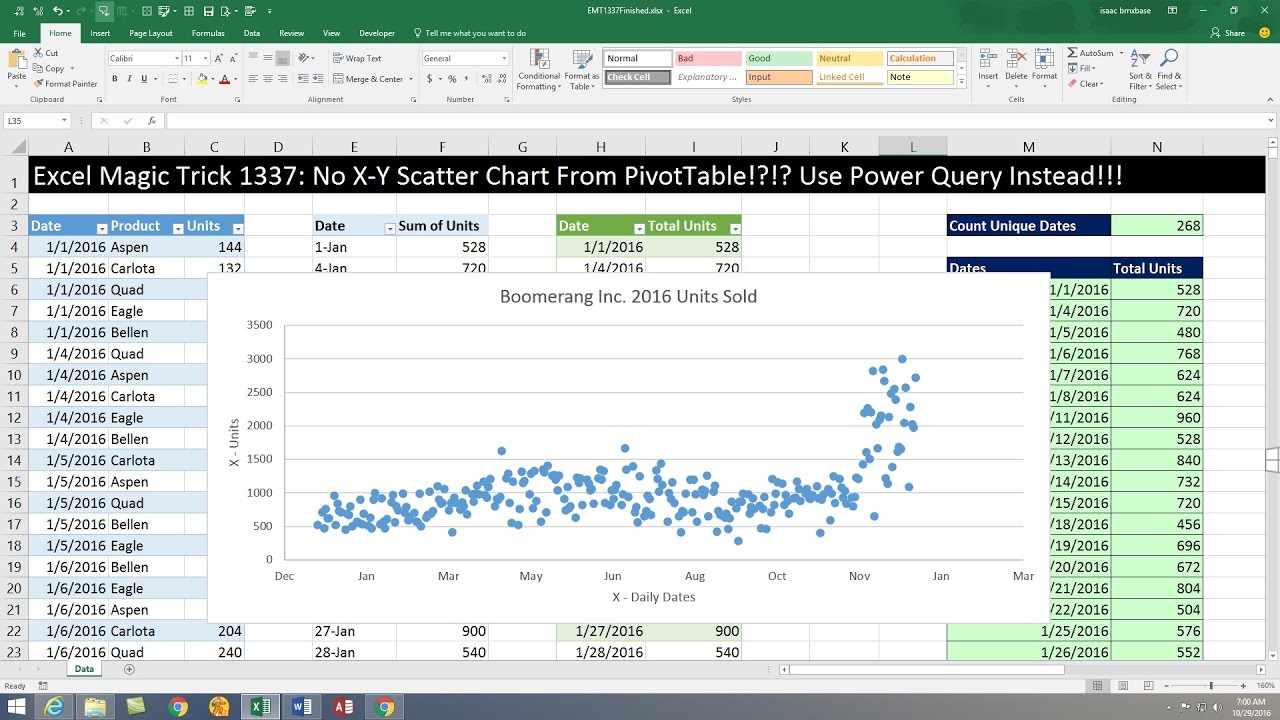Apply the Good cell style swatch
This screenshot has width=1280, height=720.
point(778,58)
